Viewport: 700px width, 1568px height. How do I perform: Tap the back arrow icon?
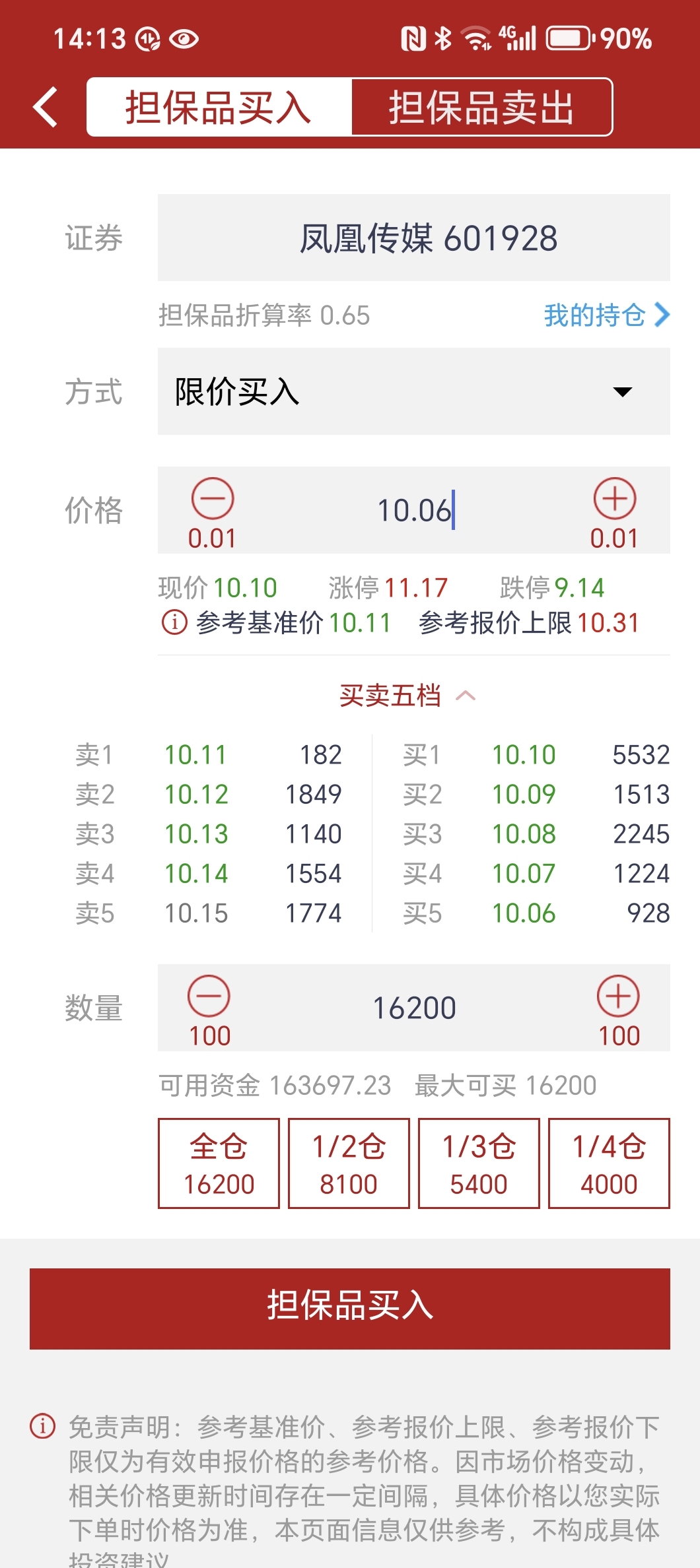(46, 107)
